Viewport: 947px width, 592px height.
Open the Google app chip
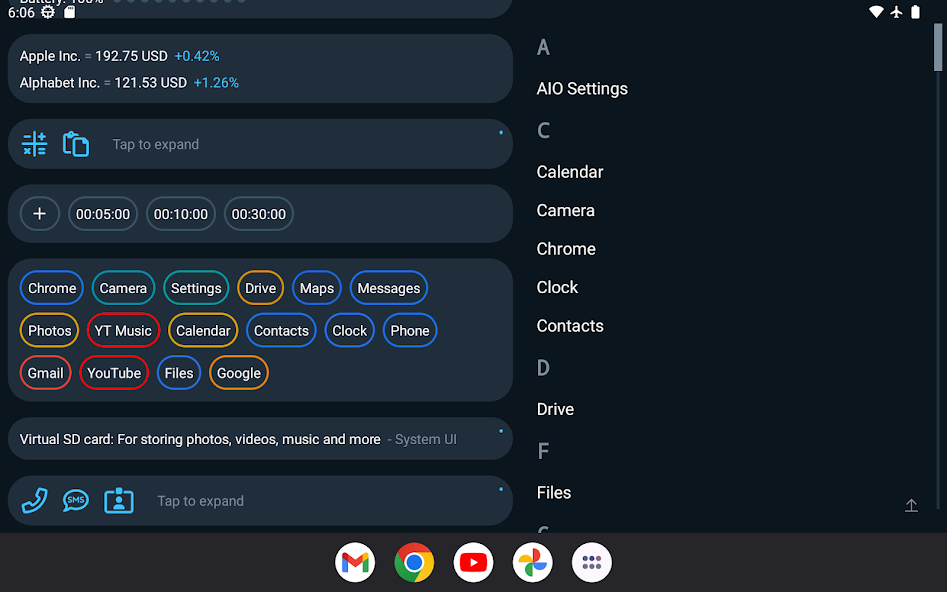click(239, 373)
